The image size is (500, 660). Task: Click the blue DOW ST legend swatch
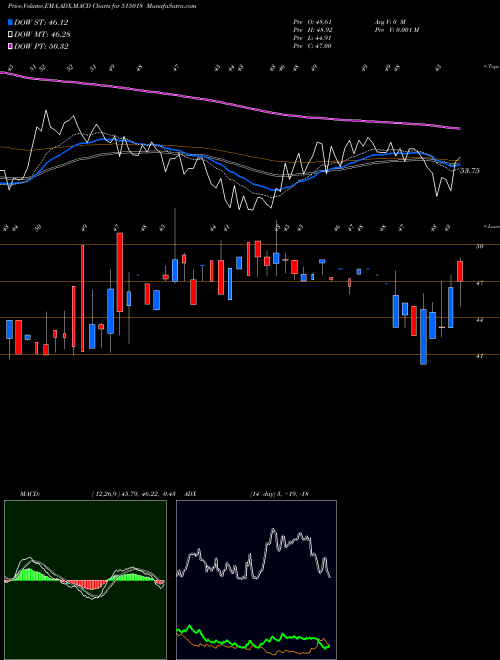point(11,23)
